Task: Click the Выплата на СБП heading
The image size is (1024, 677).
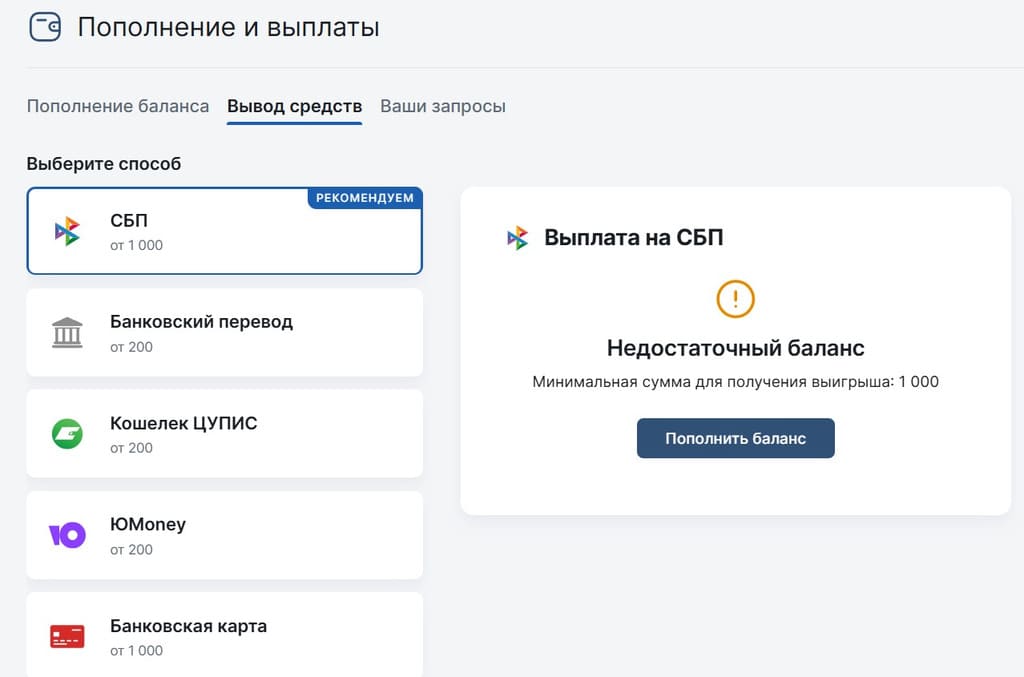Action: 633,238
